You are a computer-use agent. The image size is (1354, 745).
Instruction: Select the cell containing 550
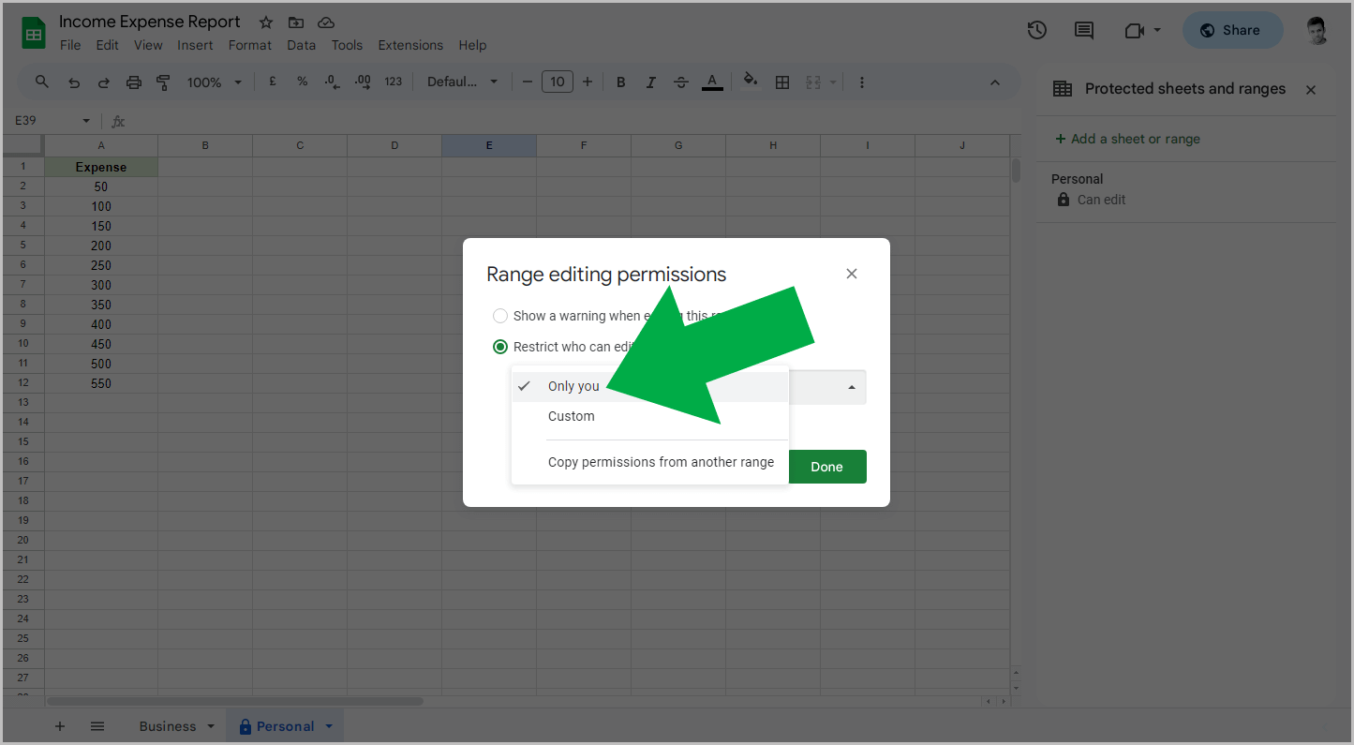101,383
